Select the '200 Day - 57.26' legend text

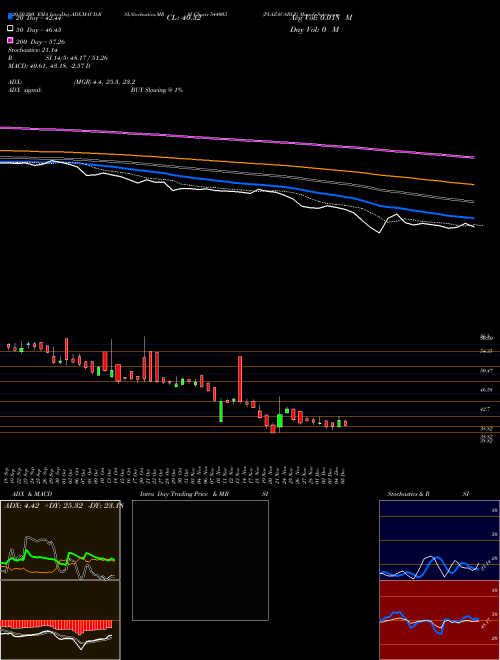(x=40, y=42)
